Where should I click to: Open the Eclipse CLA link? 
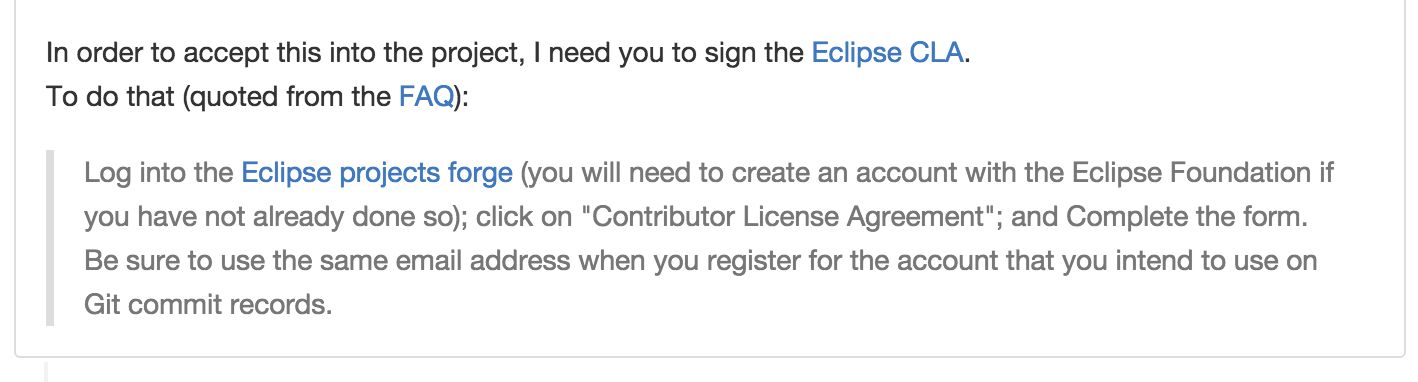pyautogui.click(x=888, y=53)
